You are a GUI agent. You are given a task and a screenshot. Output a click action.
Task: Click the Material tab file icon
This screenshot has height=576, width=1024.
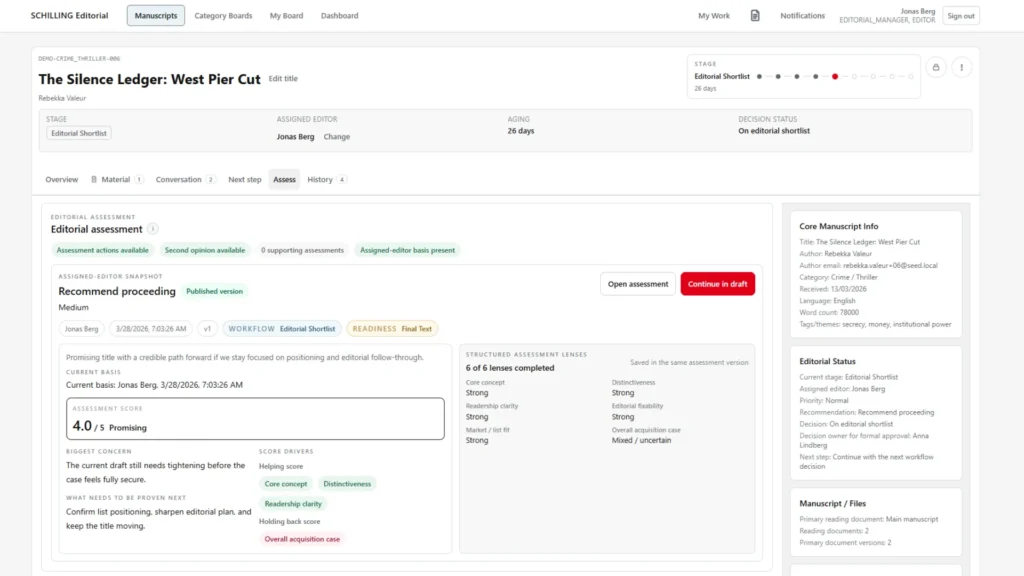(x=94, y=180)
